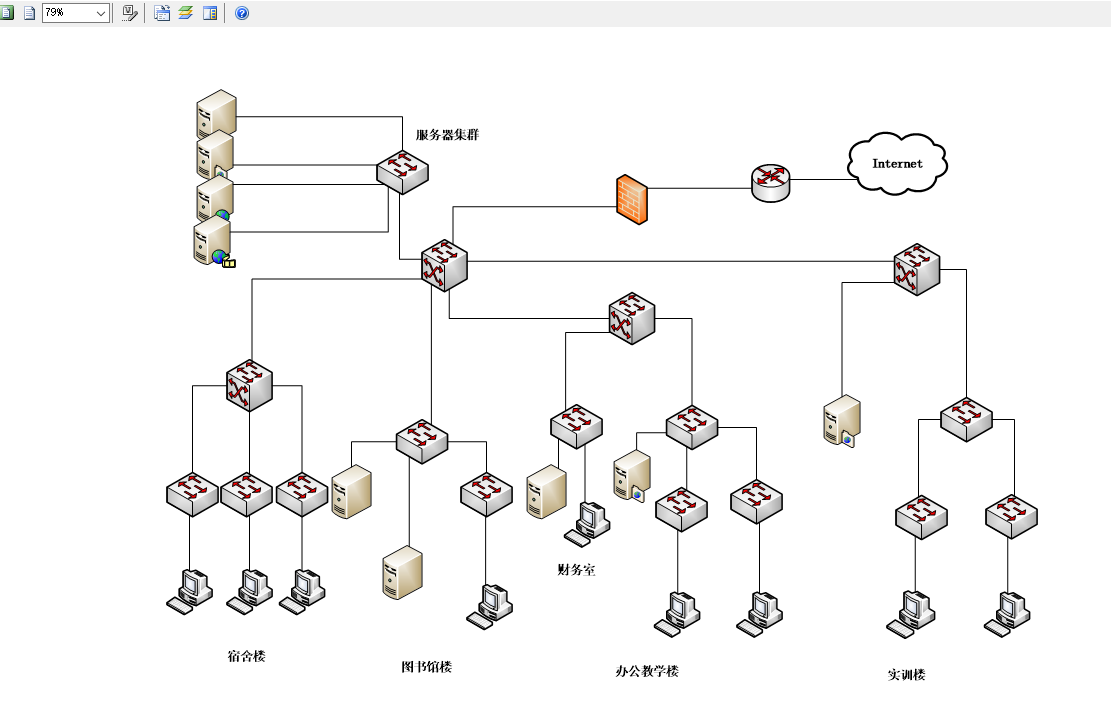Select the orange firewall shape
Viewport: 1111px width, 722px height.
(x=632, y=199)
